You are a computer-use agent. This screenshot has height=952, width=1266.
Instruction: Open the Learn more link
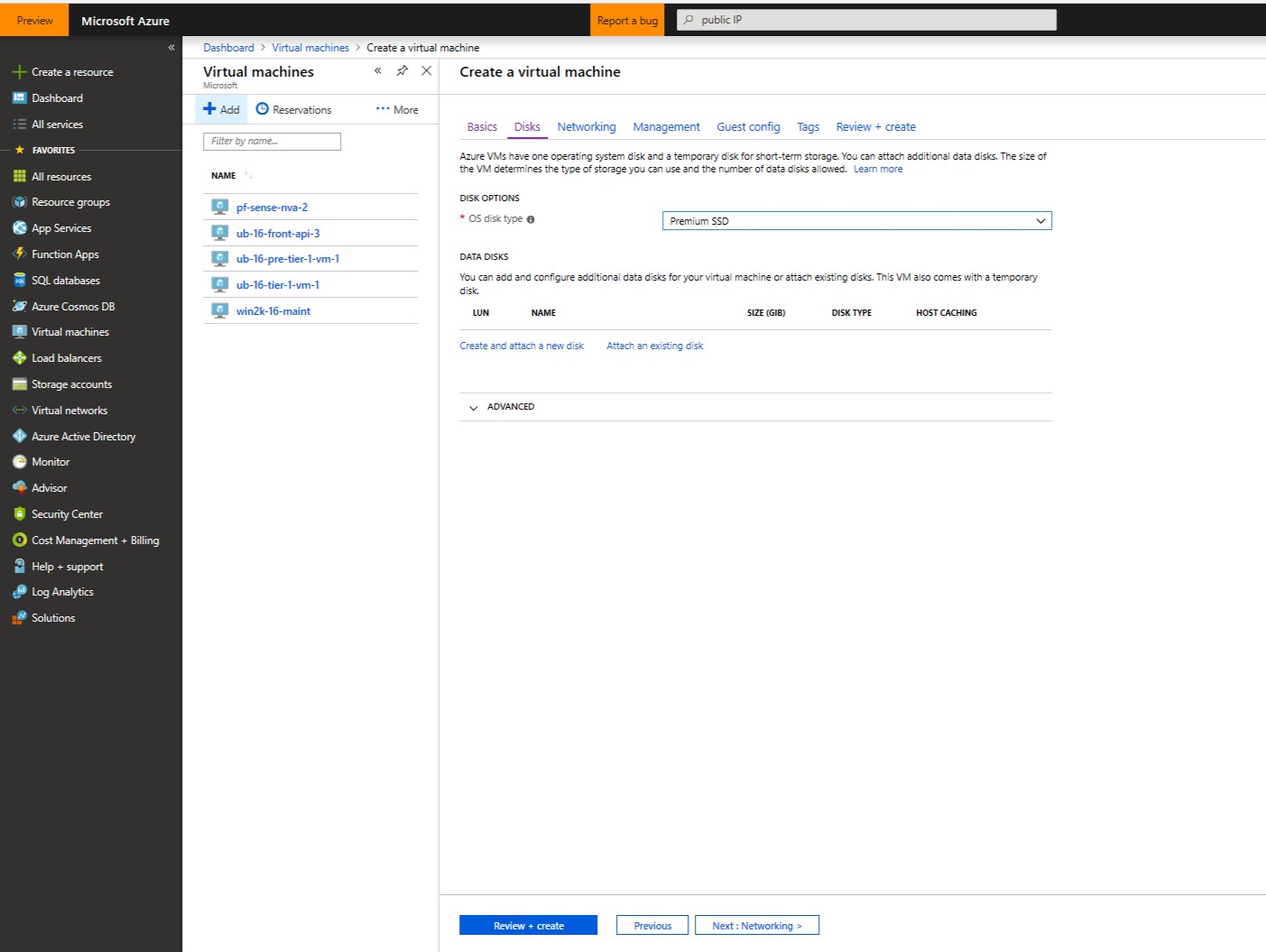(878, 170)
